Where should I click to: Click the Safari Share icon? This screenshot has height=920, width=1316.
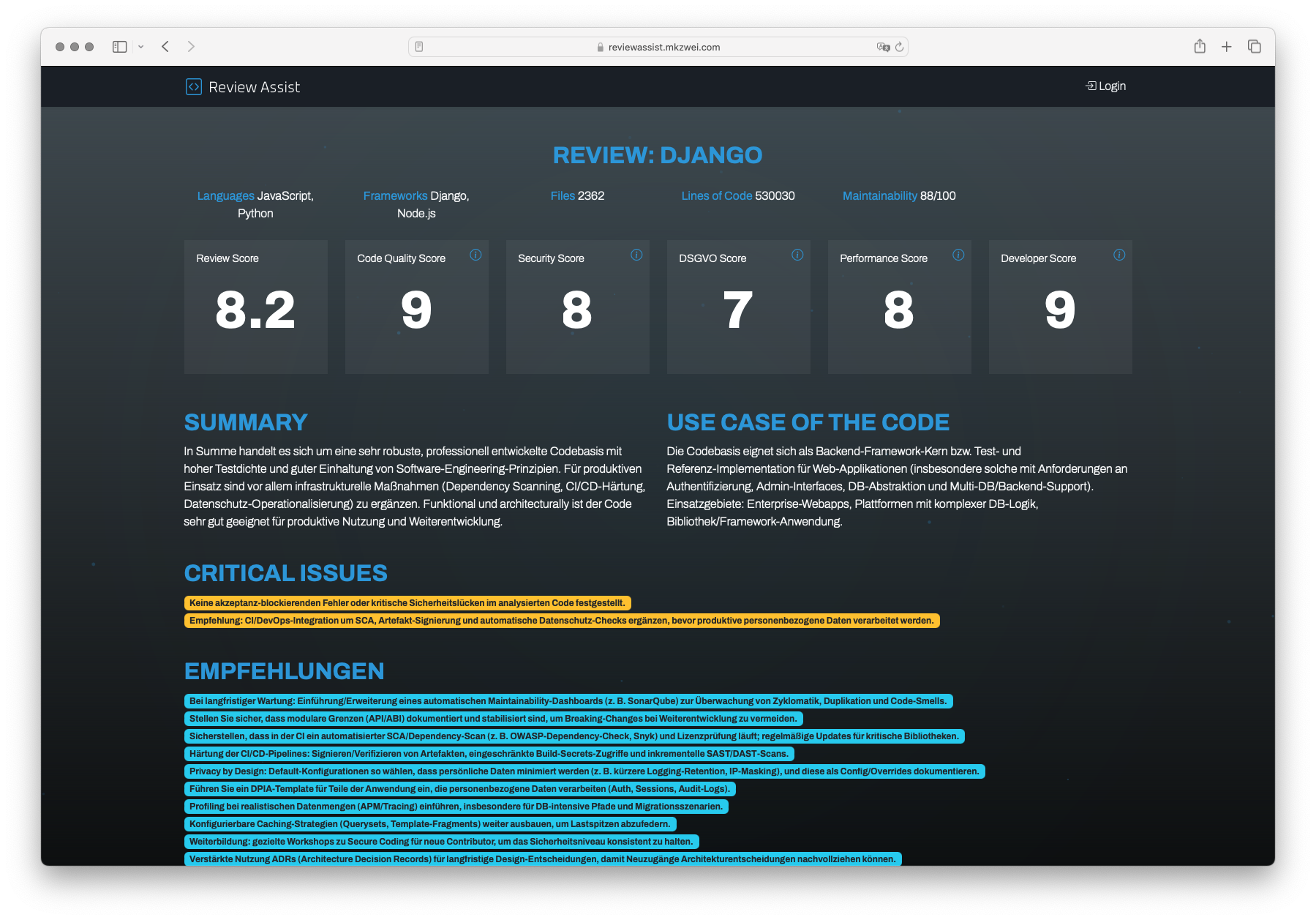pyautogui.click(x=1200, y=47)
